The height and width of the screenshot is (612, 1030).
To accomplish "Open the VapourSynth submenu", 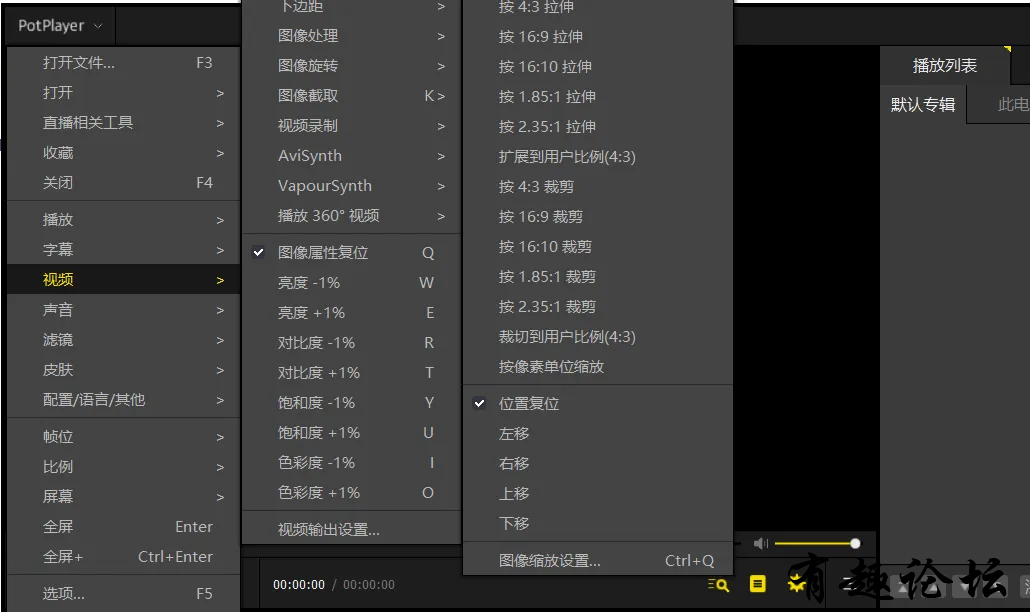I will coord(351,186).
